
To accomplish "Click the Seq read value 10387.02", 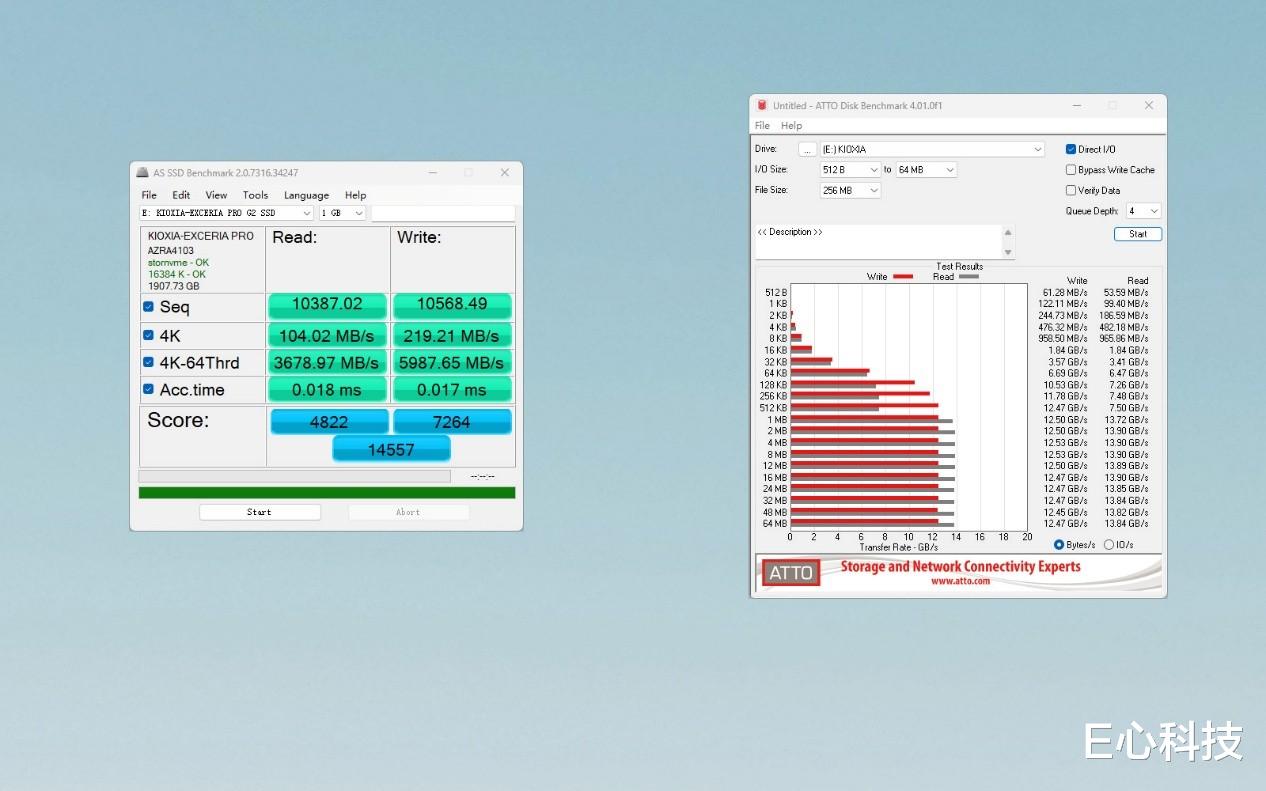I will coord(327,304).
